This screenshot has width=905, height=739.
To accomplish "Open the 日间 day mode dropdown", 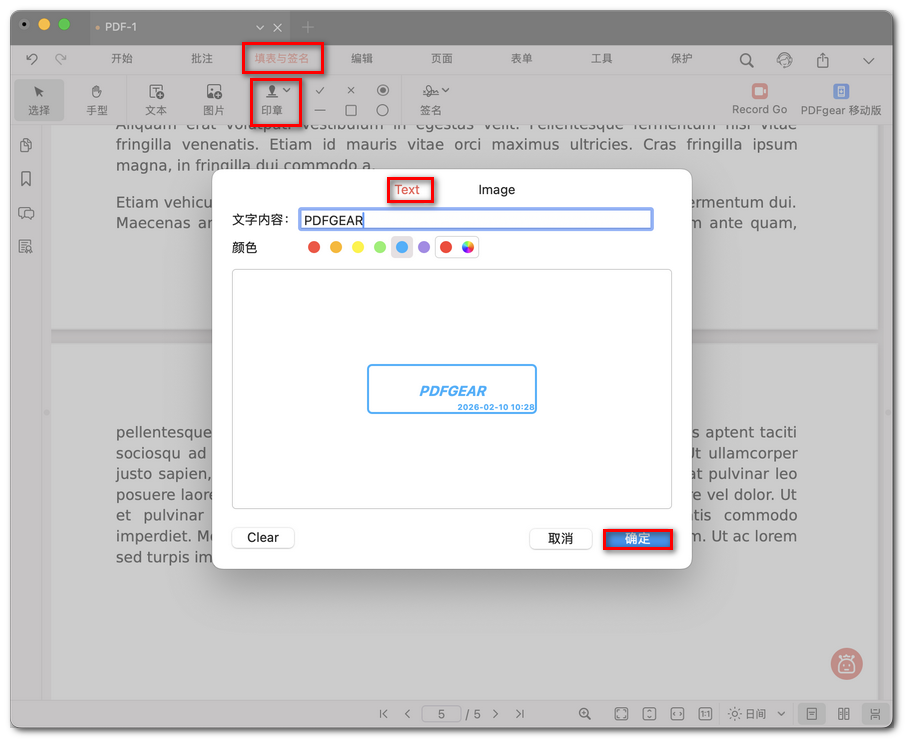I will click(x=757, y=714).
